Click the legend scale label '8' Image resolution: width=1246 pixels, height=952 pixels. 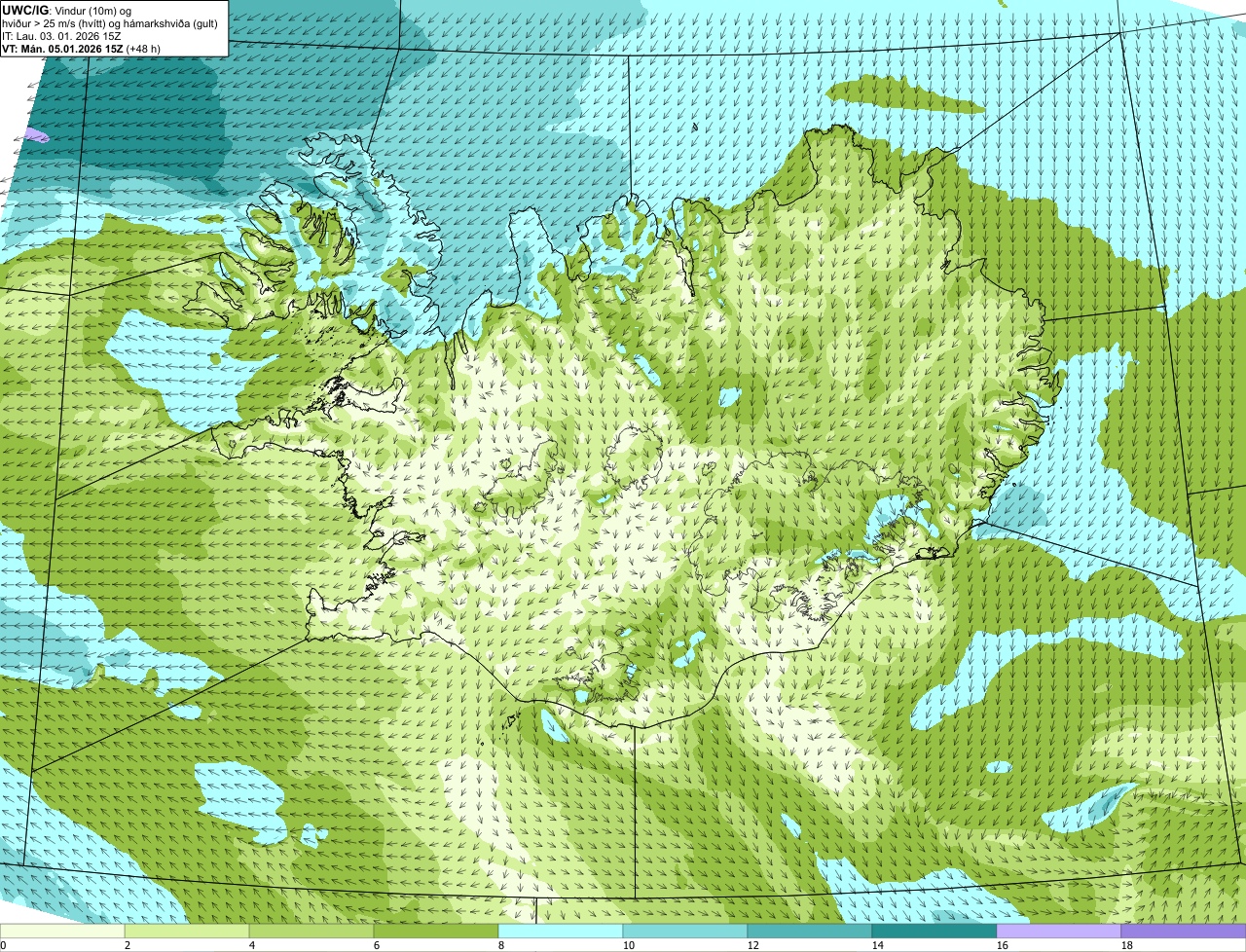tap(501, 945)
